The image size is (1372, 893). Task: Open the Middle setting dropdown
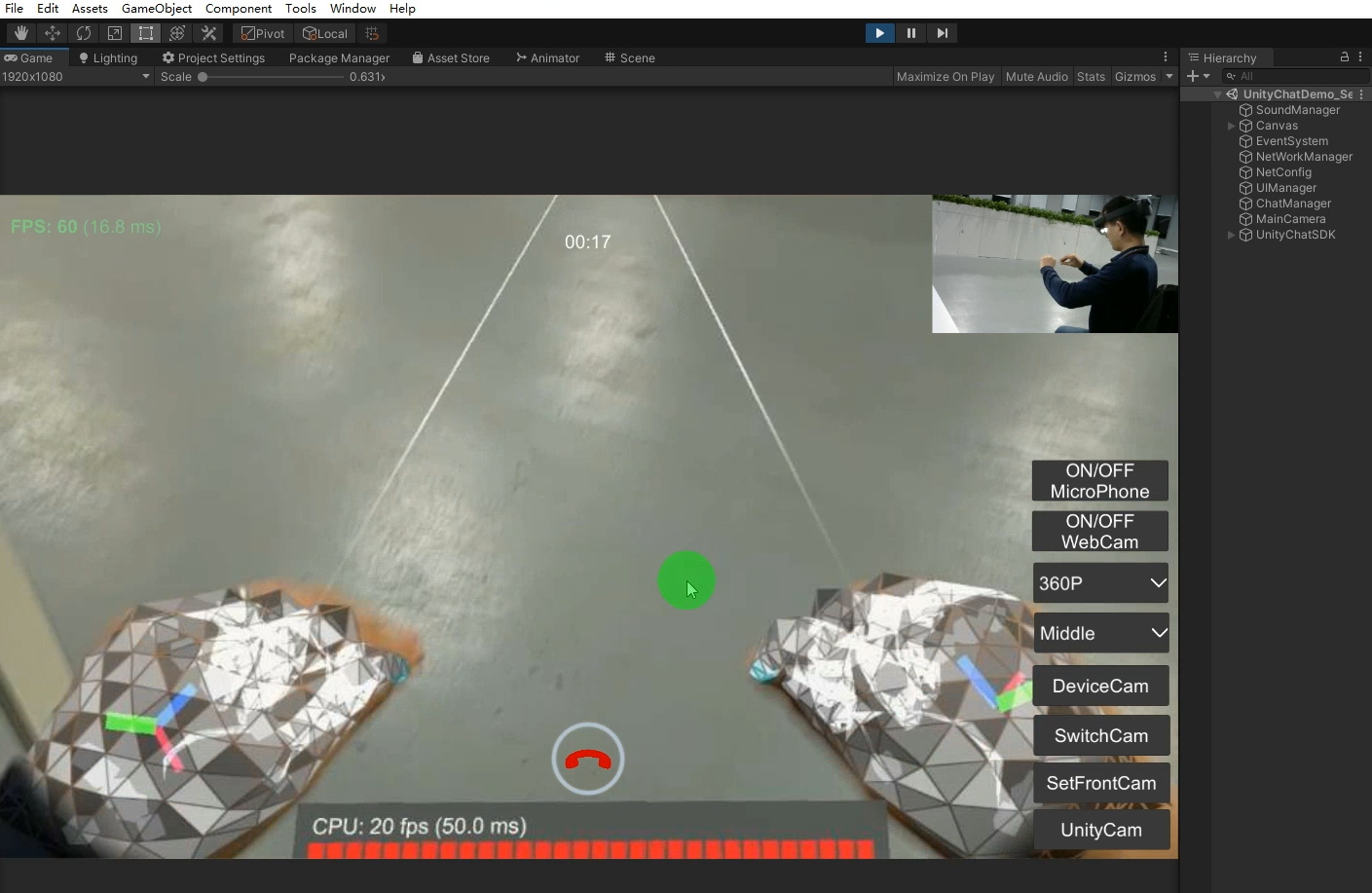tap(1100, 633)
